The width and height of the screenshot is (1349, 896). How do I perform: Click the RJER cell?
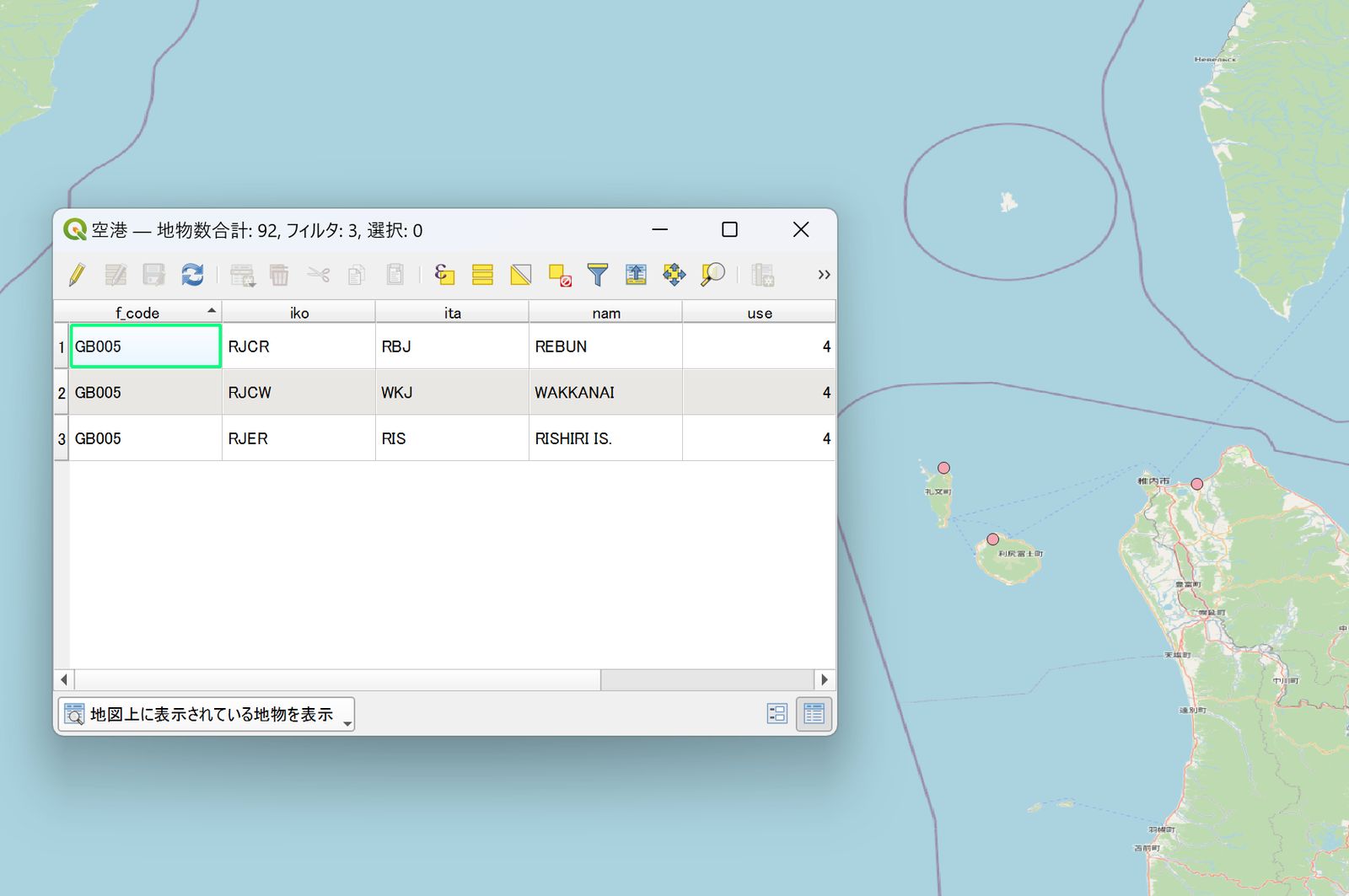coord(299,438)
